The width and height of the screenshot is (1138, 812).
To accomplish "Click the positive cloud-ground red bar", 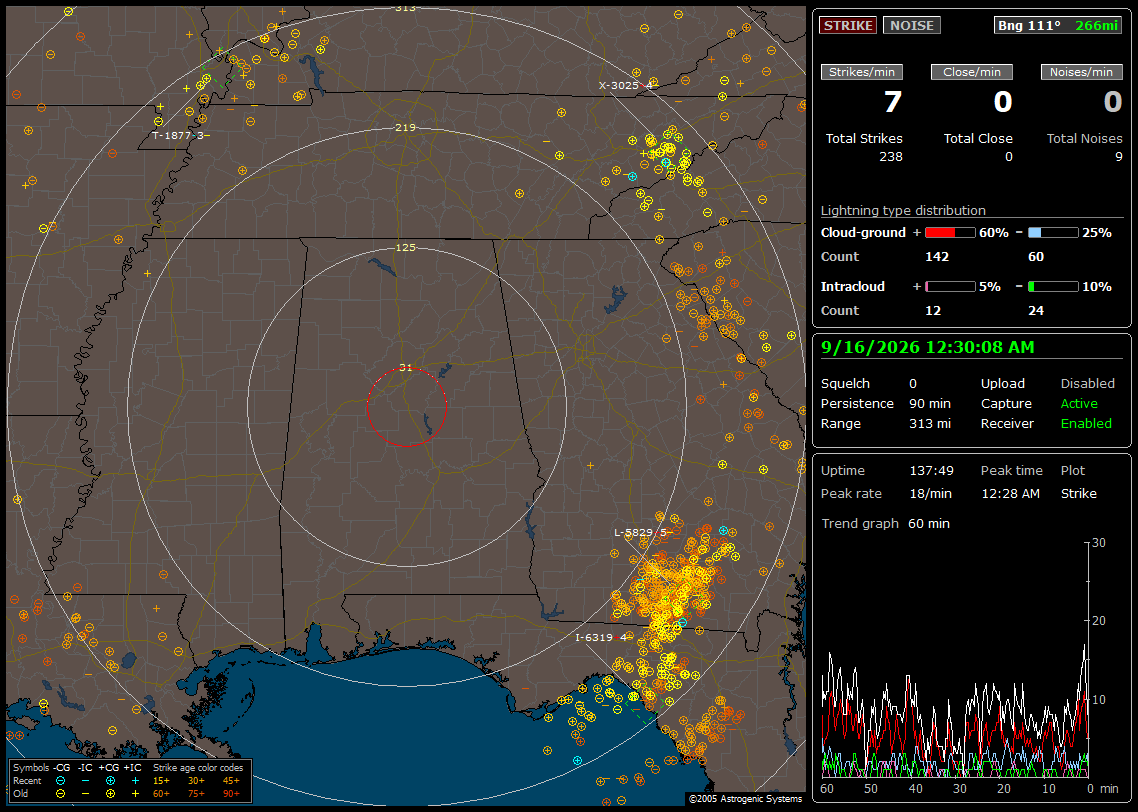I will (x=950, y=233).
